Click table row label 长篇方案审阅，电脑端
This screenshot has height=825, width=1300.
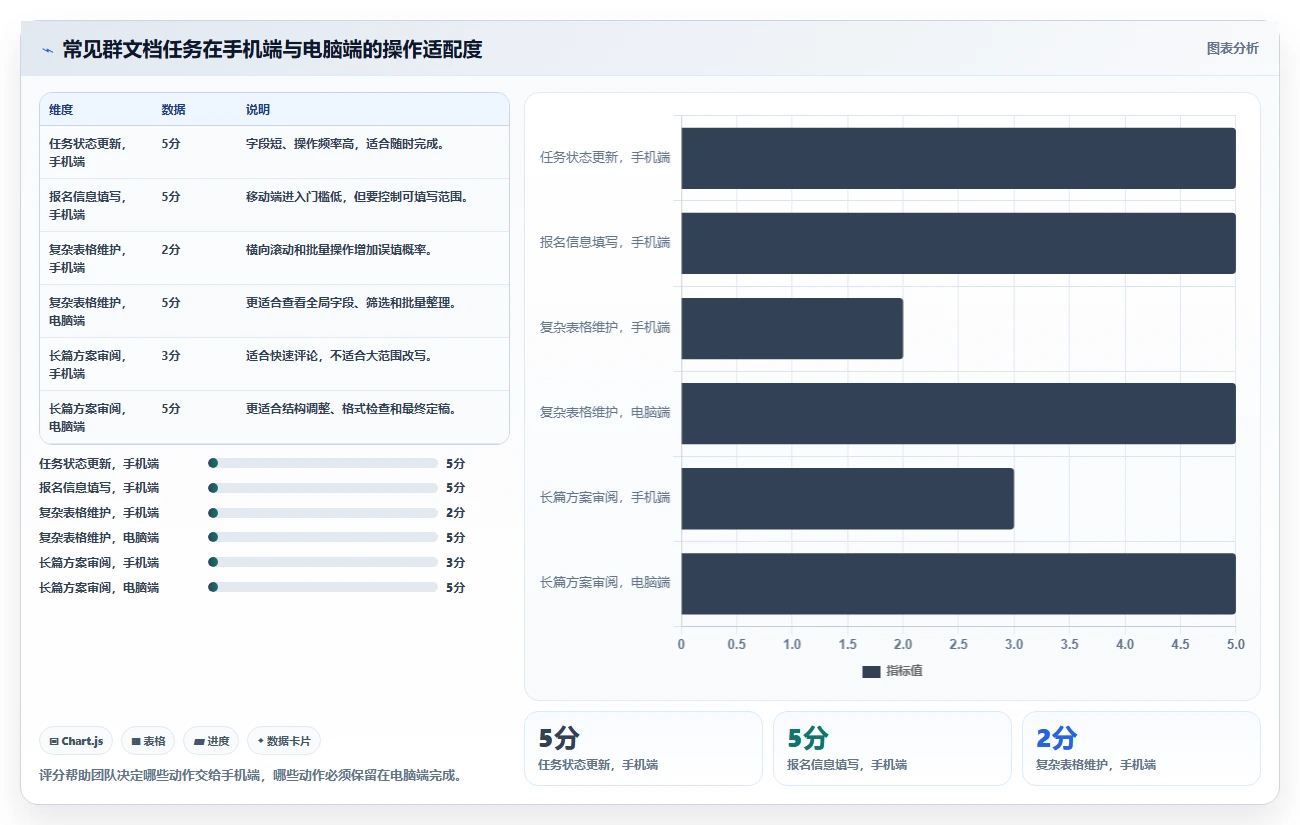(x=88, y=417)
